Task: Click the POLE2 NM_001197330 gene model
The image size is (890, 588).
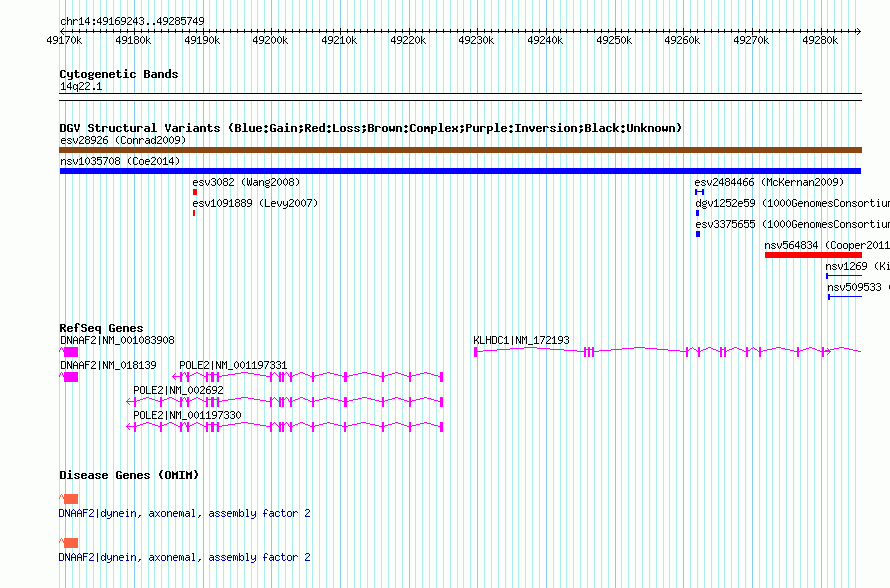Action: pos(285,427)
